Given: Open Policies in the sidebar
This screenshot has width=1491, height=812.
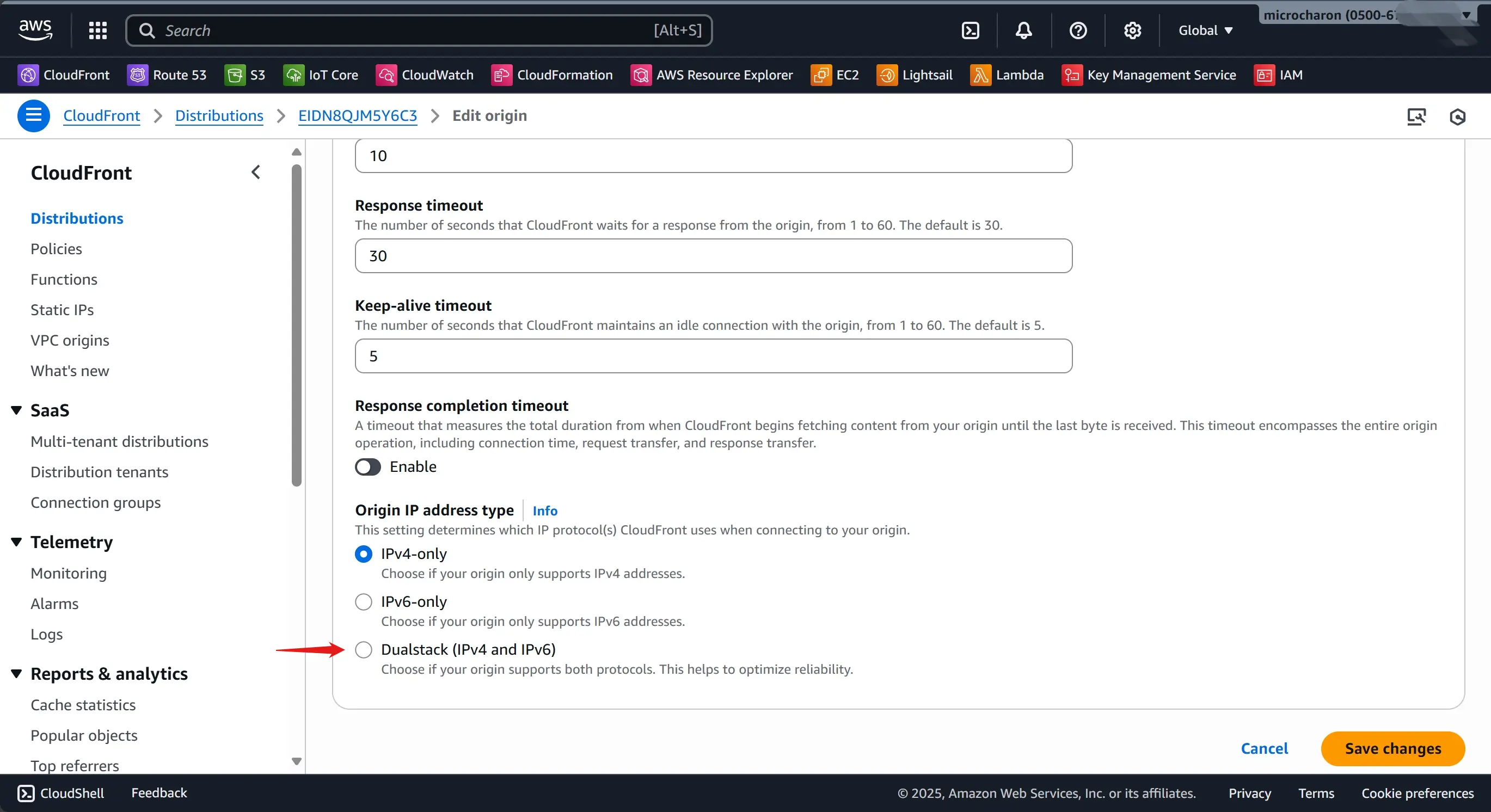Looking at the screenshot, I should 56,249.
